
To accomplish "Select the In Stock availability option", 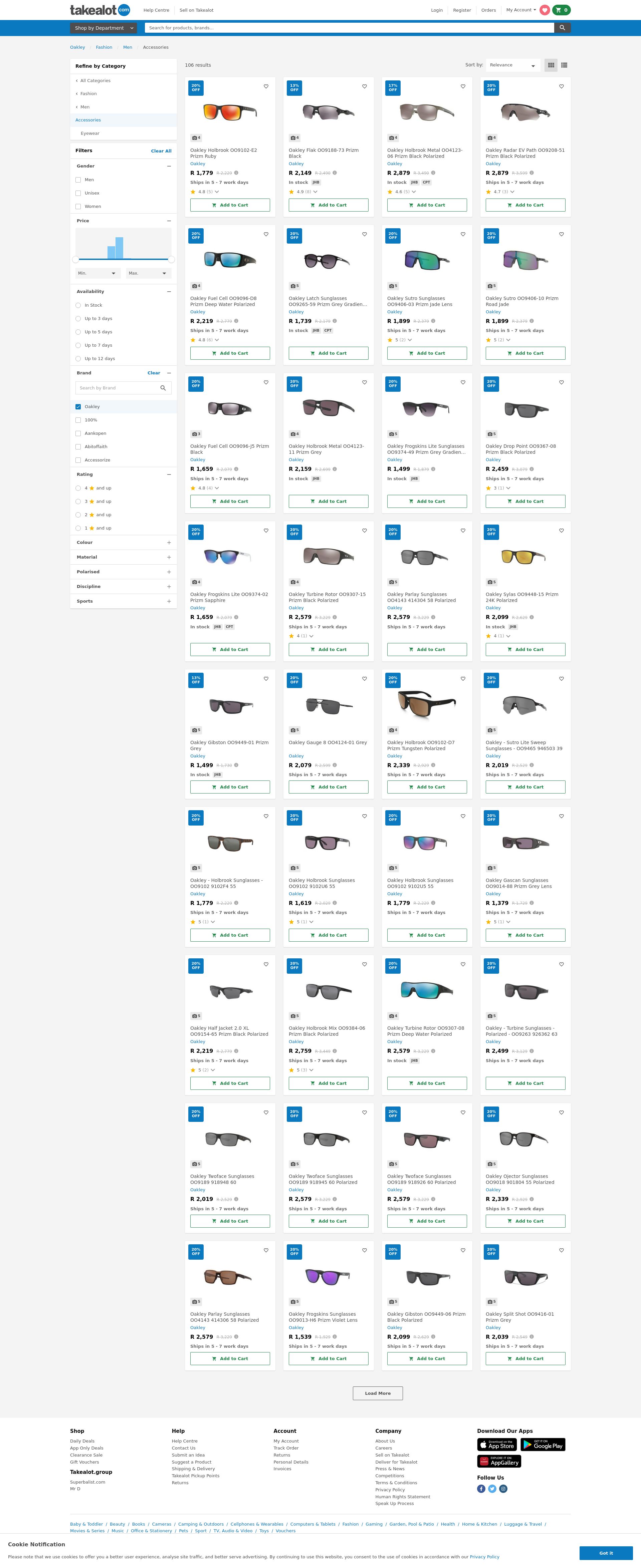I will coord(78,306).
